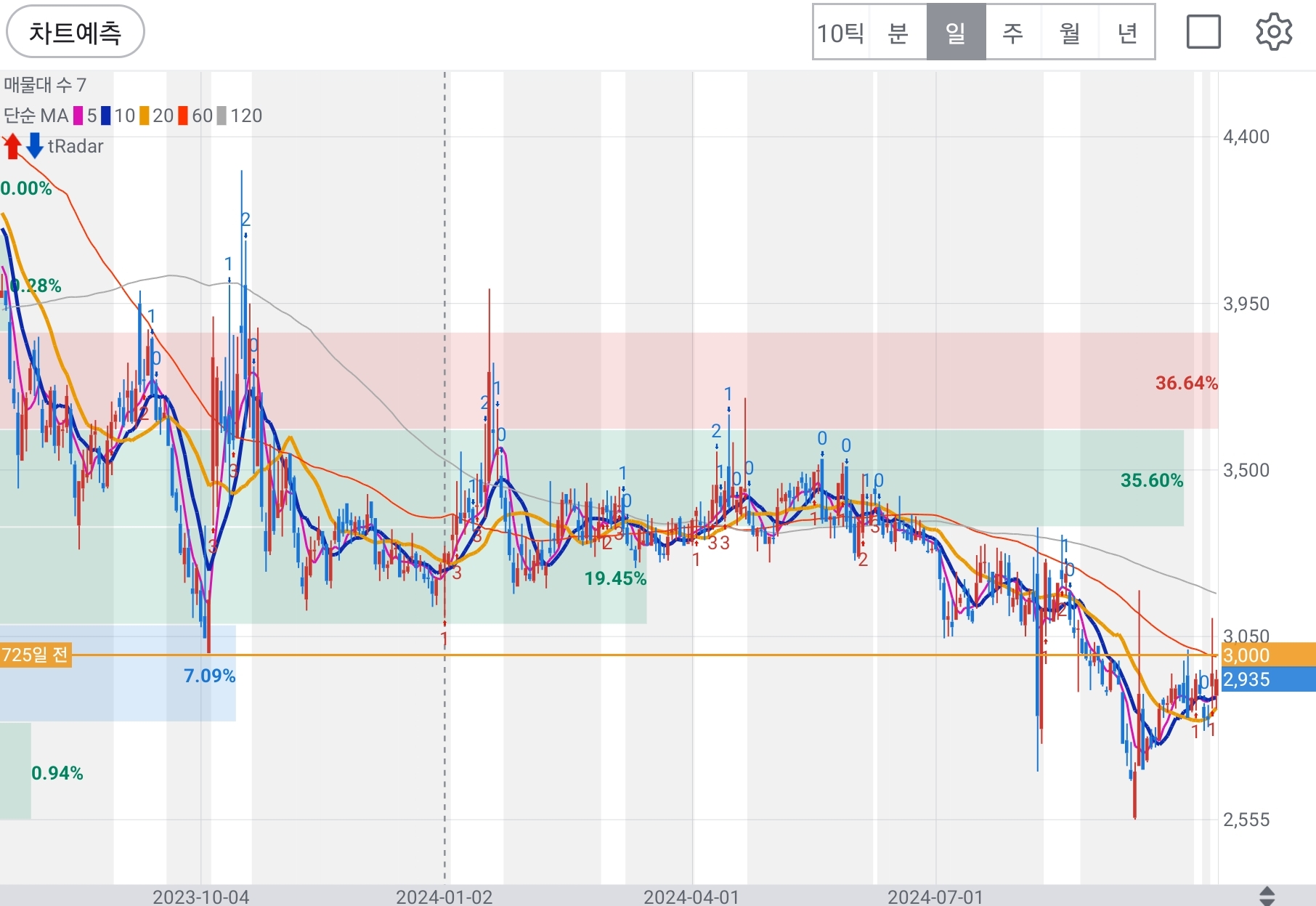Switch to the 월 (monthly) chart tab
This screenshot has width=1316, height=906.
1070,33
